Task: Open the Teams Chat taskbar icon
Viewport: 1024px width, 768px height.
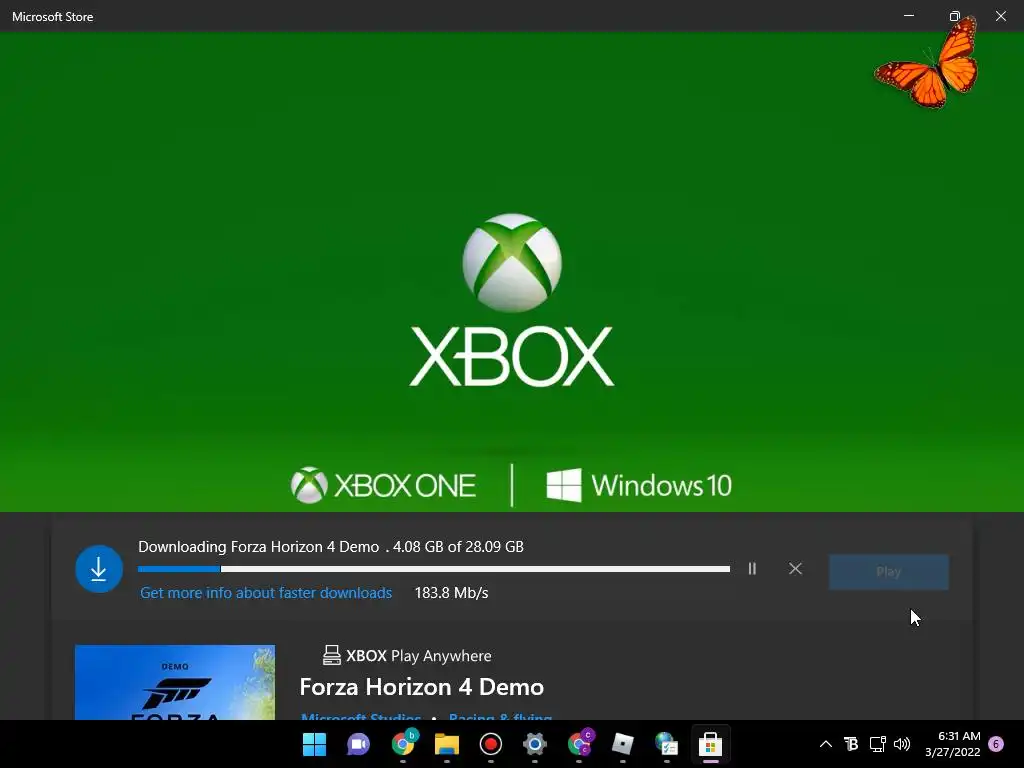Action: pyautogui.click(x=358, y=744)
